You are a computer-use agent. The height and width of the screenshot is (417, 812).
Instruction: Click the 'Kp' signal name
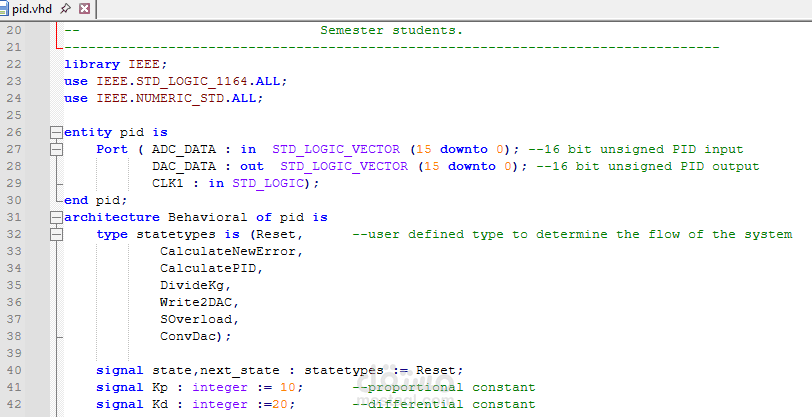pyautogui.click(x=160, y=387)
